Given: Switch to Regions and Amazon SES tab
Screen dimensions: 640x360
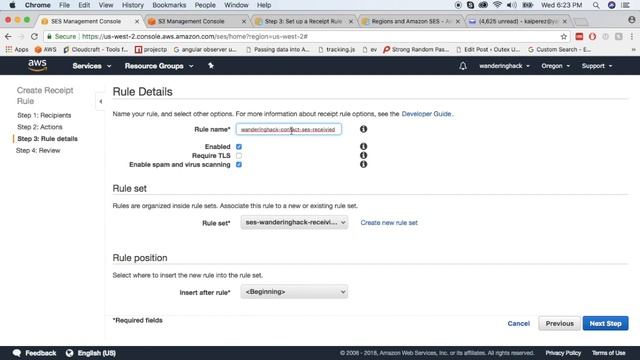Looking at the screenshot, I should click(410, 21).
